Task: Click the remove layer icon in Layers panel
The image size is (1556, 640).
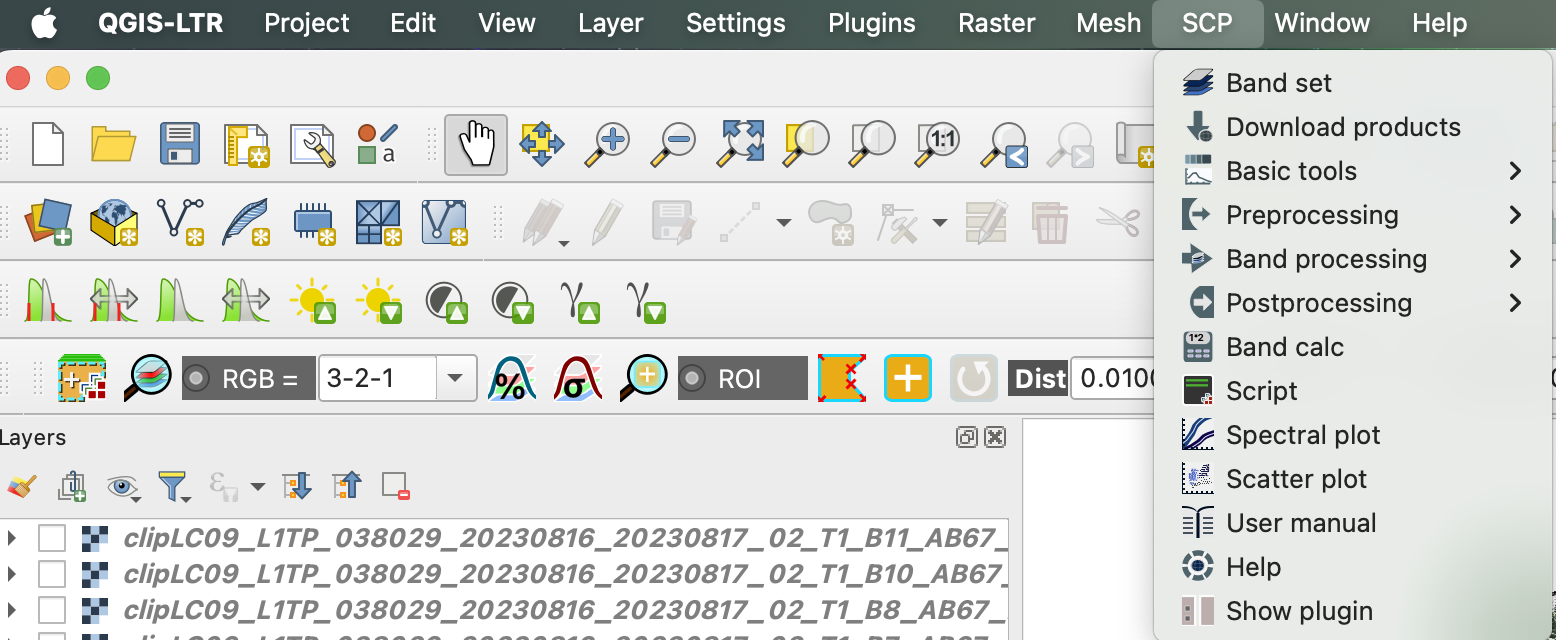Action: pos(396,487)
